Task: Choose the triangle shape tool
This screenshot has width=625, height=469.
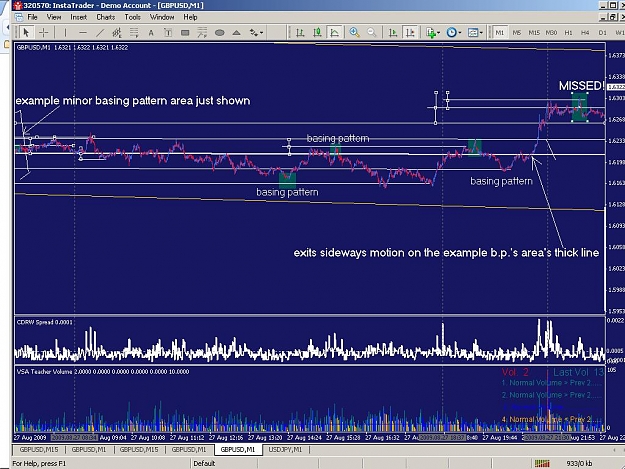Action: (x=236, y=33)
